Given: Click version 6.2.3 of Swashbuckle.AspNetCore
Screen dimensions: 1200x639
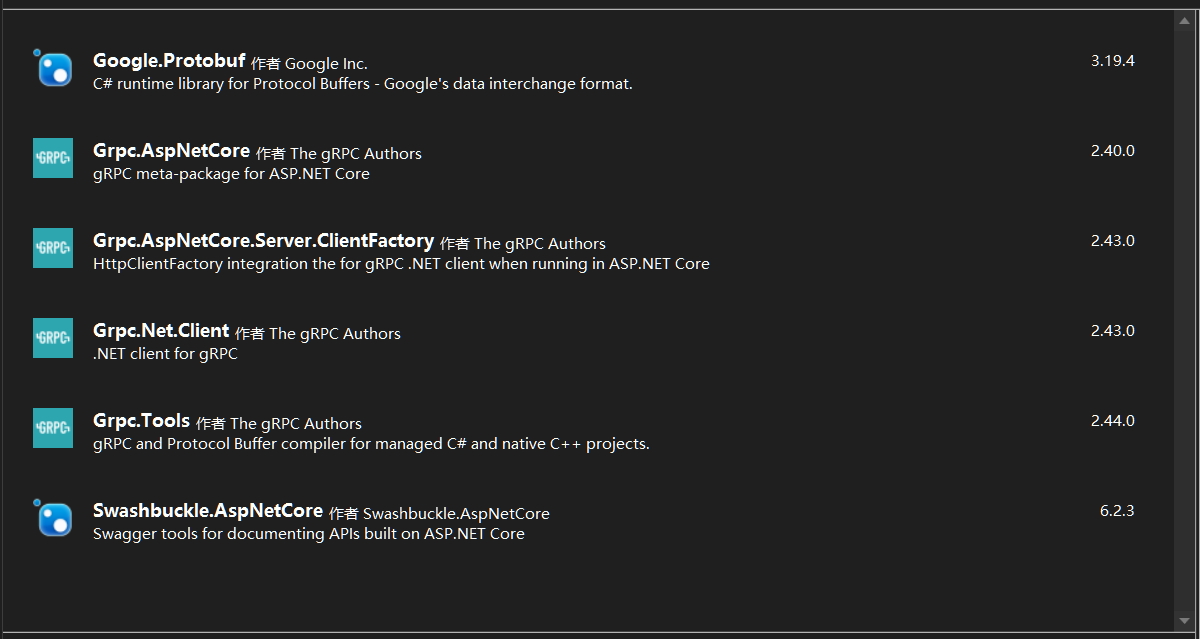Looking at the screenshot, I should (x=1117, y=510).
